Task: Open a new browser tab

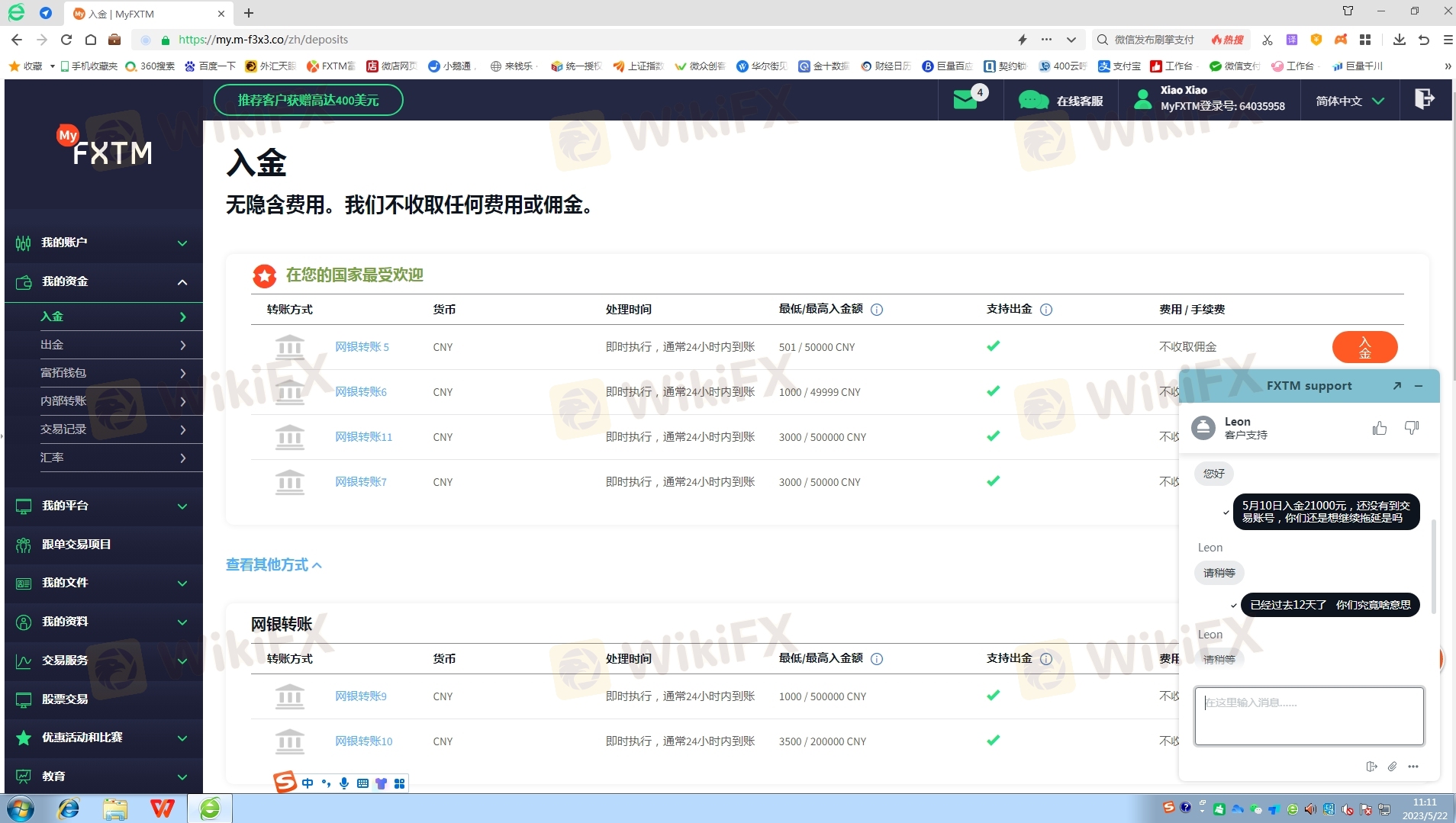Action: tap(249, 13)
